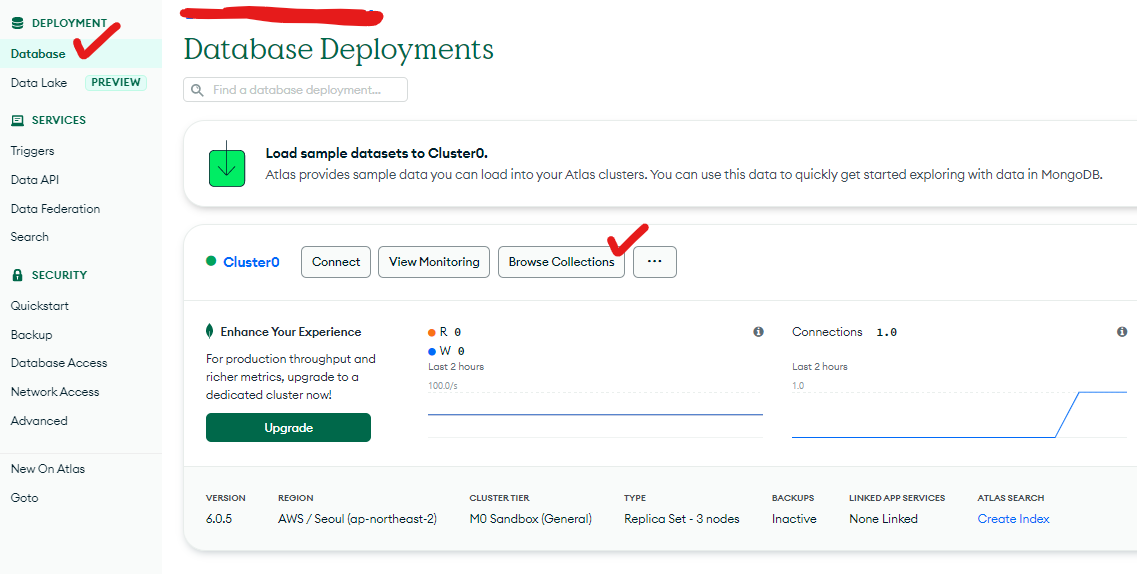1137x574 pixels.
Task: Click the Services section icon
Action: [x=17, y=120]
